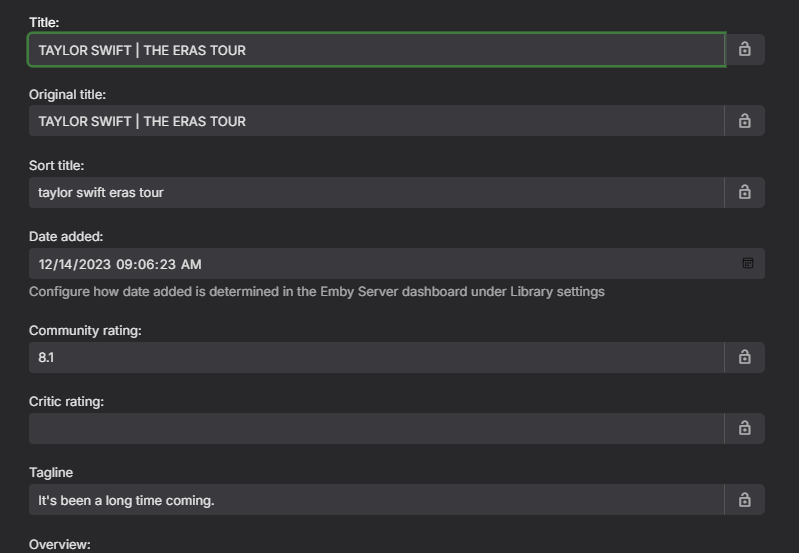This screenshot has height=553, width=799.
Task: Click the Overview label
Action: [x=60, y=544]
